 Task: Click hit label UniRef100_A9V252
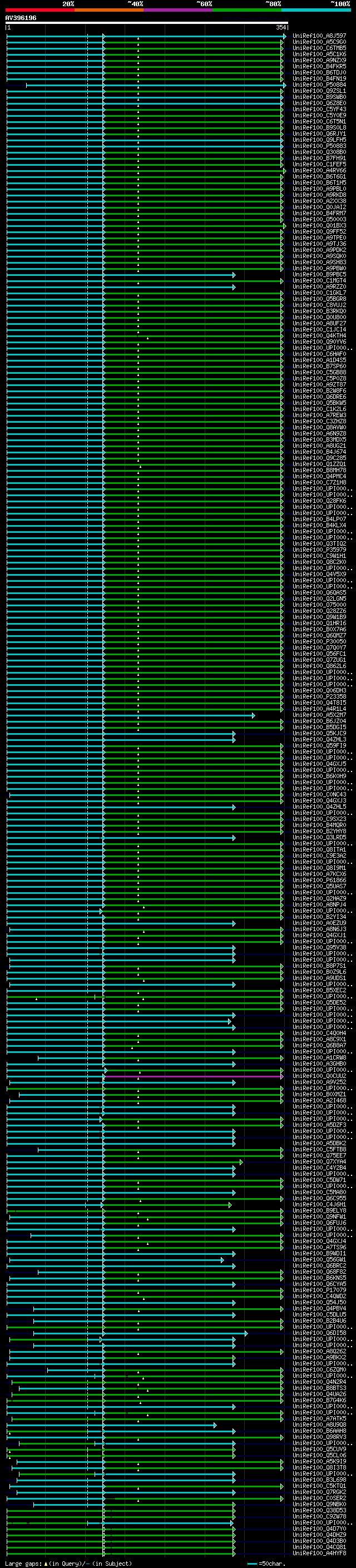click(x=319, y=1082)
